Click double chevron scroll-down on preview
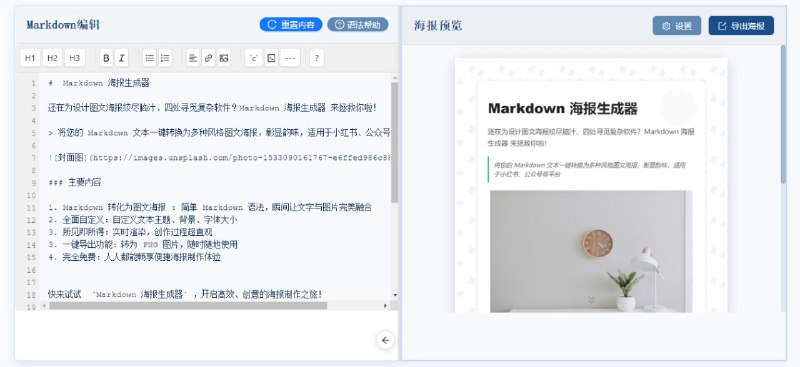Image resolution: width=800 pixels, height=367 pixels. (x=591, y=300)
